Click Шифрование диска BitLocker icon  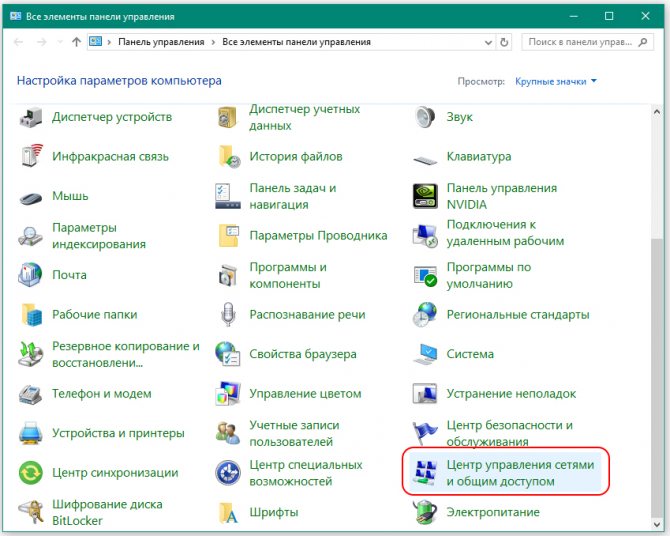pos(30,512)
